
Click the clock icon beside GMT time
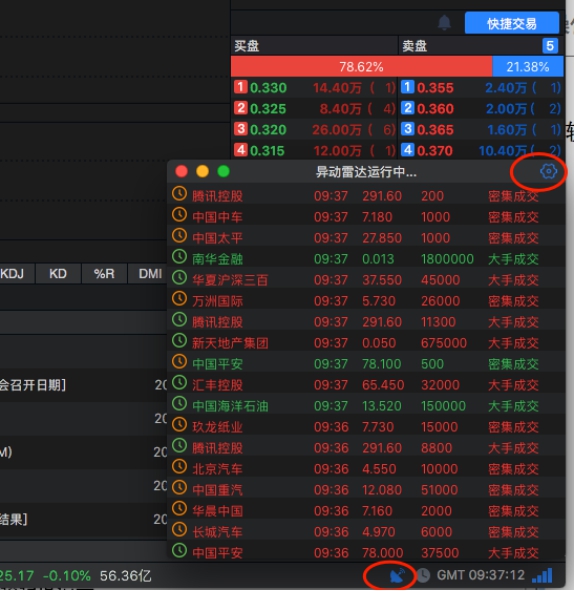tap(423, 576)
